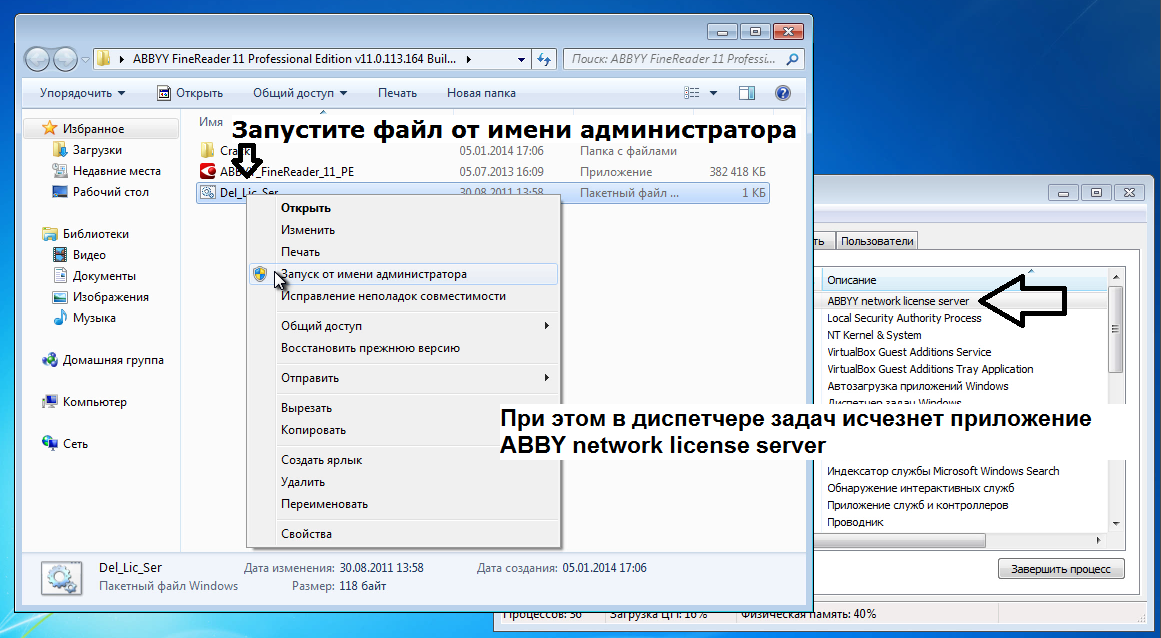Focus the ABBYY FineReader search field
The width and height of the screenshot is (1161, 638).
[x=674, y=59]
